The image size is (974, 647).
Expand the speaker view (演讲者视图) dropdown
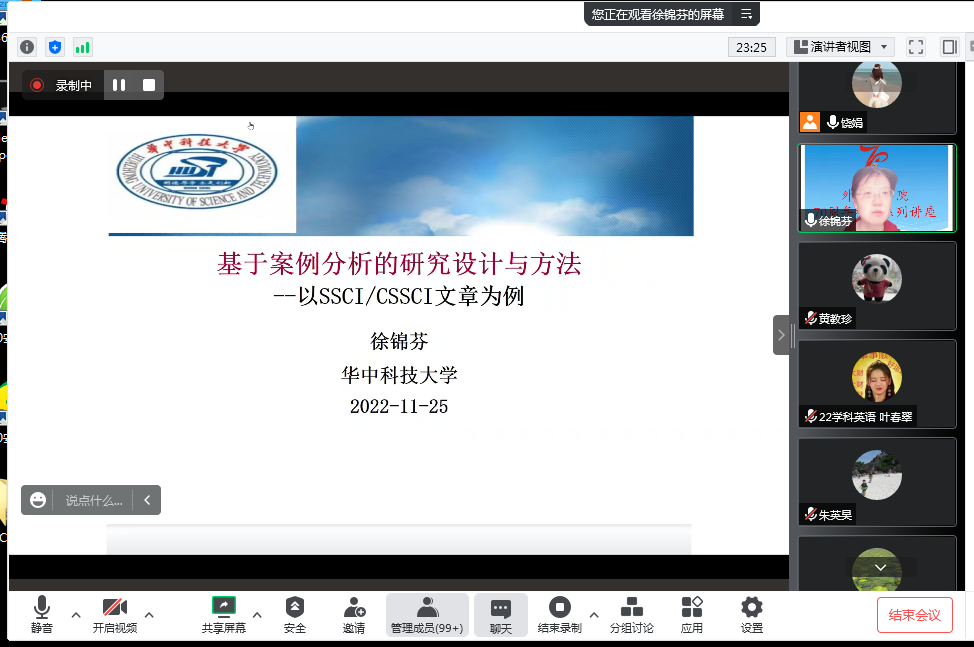point(840,47)
